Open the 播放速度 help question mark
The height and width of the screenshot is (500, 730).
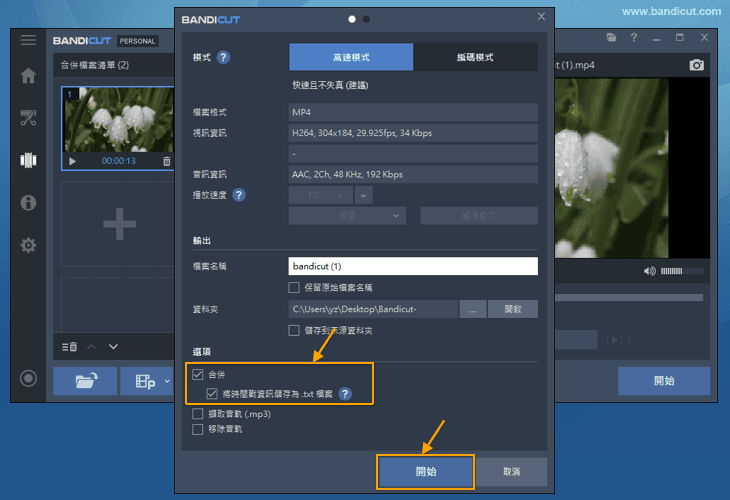(x=239, y=195)
